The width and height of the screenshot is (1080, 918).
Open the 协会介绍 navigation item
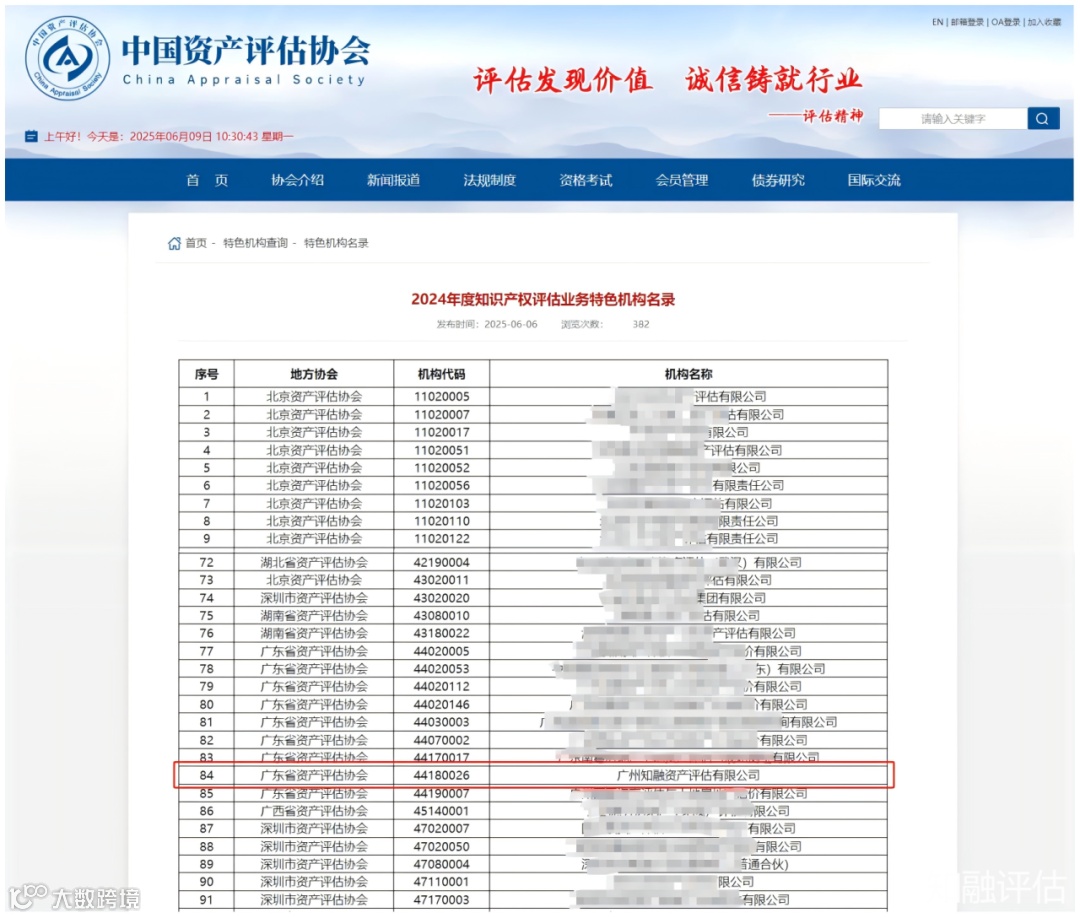pos(298,180)
